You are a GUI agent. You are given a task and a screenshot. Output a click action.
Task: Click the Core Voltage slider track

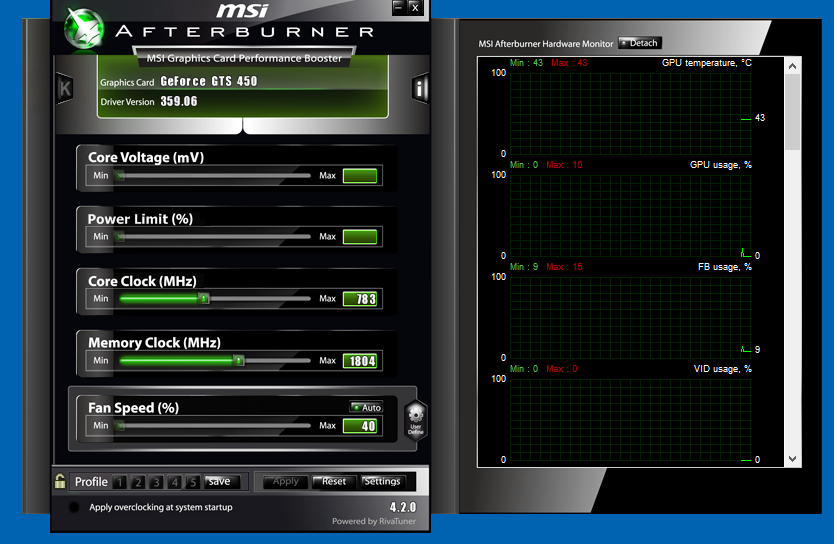(214, 175)
